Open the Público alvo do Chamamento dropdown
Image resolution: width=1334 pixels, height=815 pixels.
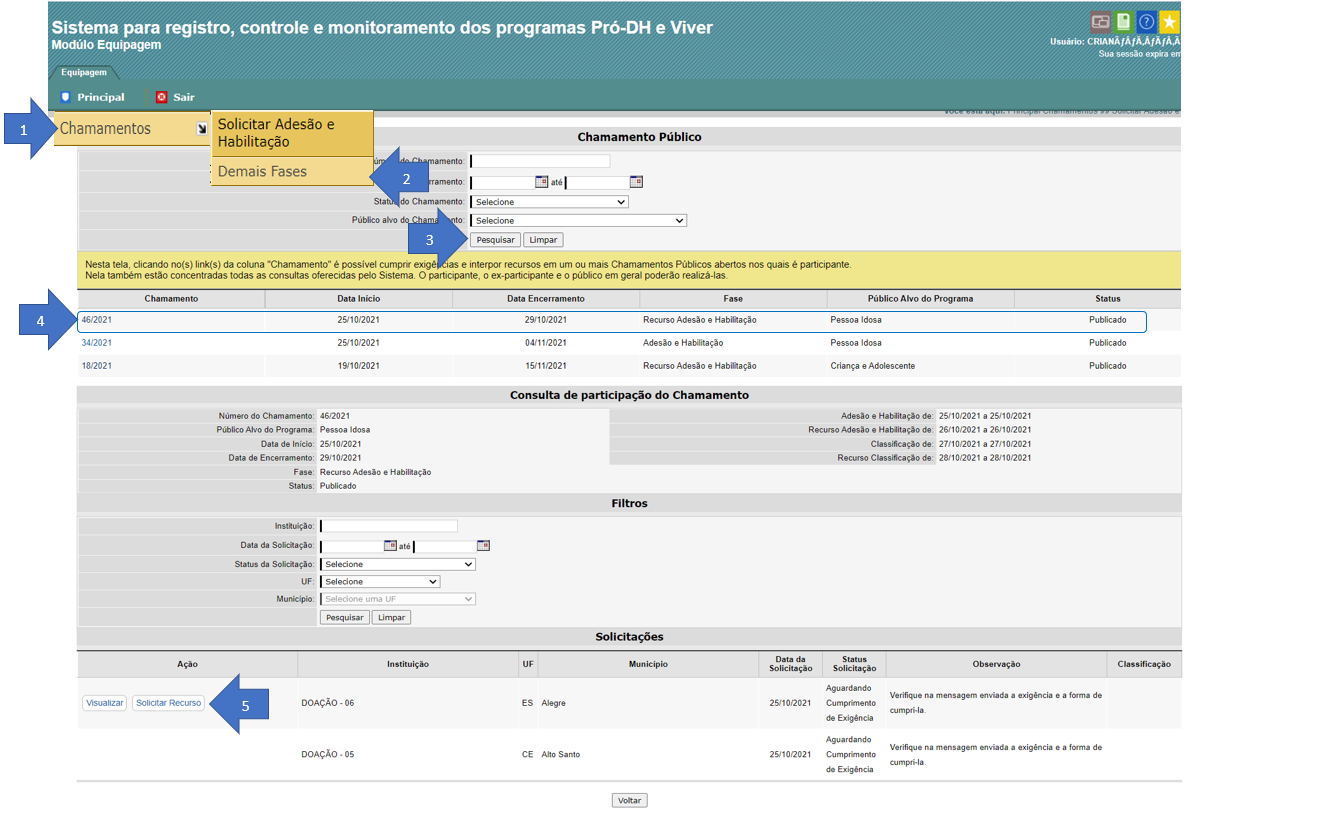578,221
